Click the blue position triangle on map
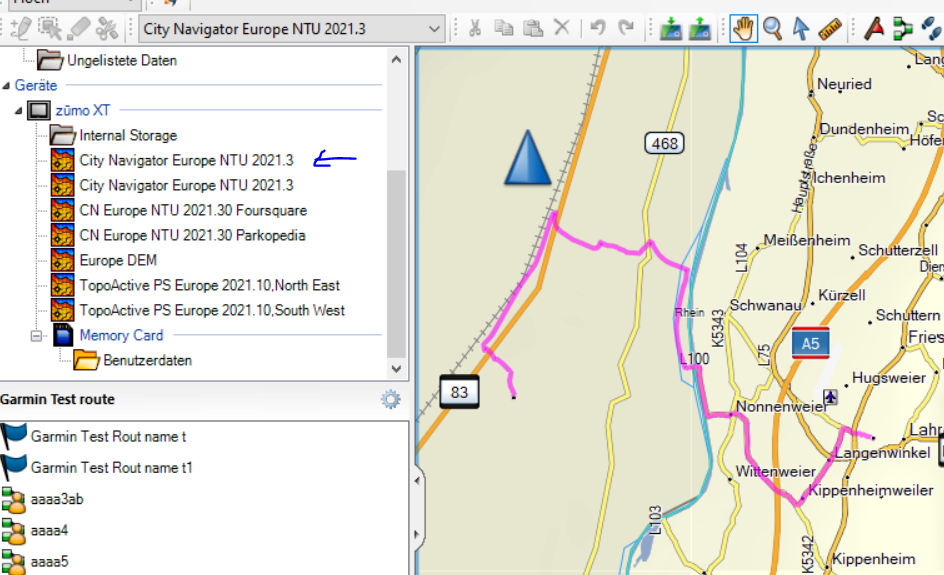The height and width of the screenshot is (575, 944). [x=527, y=157]
